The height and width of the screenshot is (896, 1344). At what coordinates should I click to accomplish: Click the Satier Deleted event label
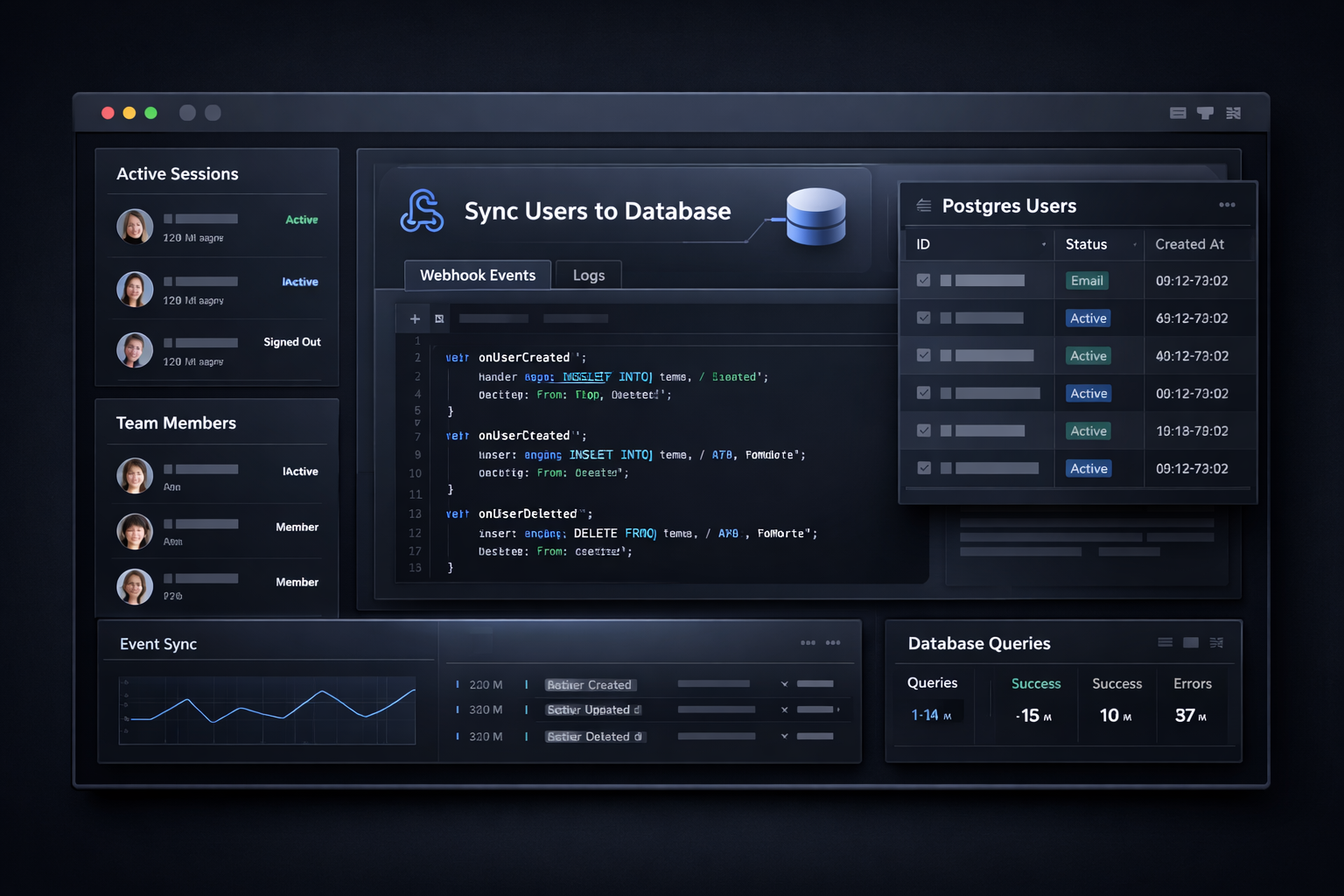pyautogui.click(x=594, y=736)
